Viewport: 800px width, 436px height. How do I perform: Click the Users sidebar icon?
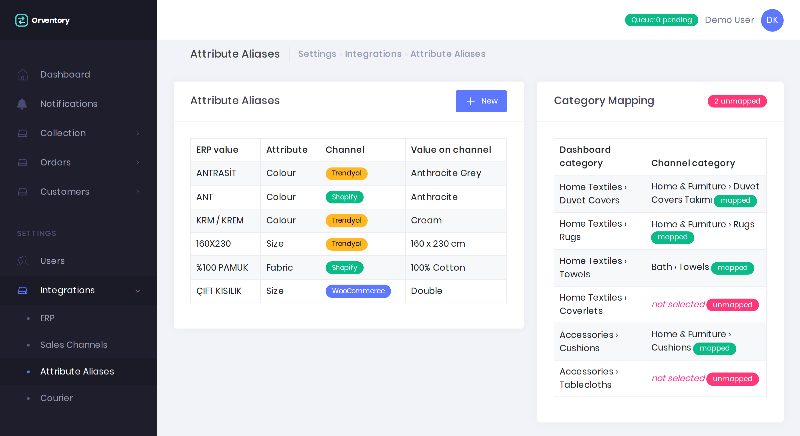click(22, 261)
